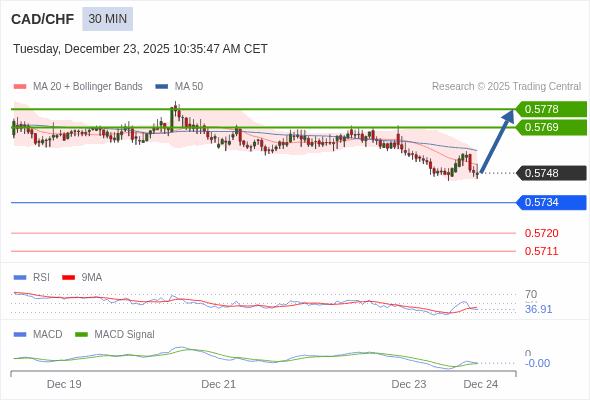Screen dimensions: 590x400
Task: Click the 0.5748 current price tag
Action: (x=551, y=173)
